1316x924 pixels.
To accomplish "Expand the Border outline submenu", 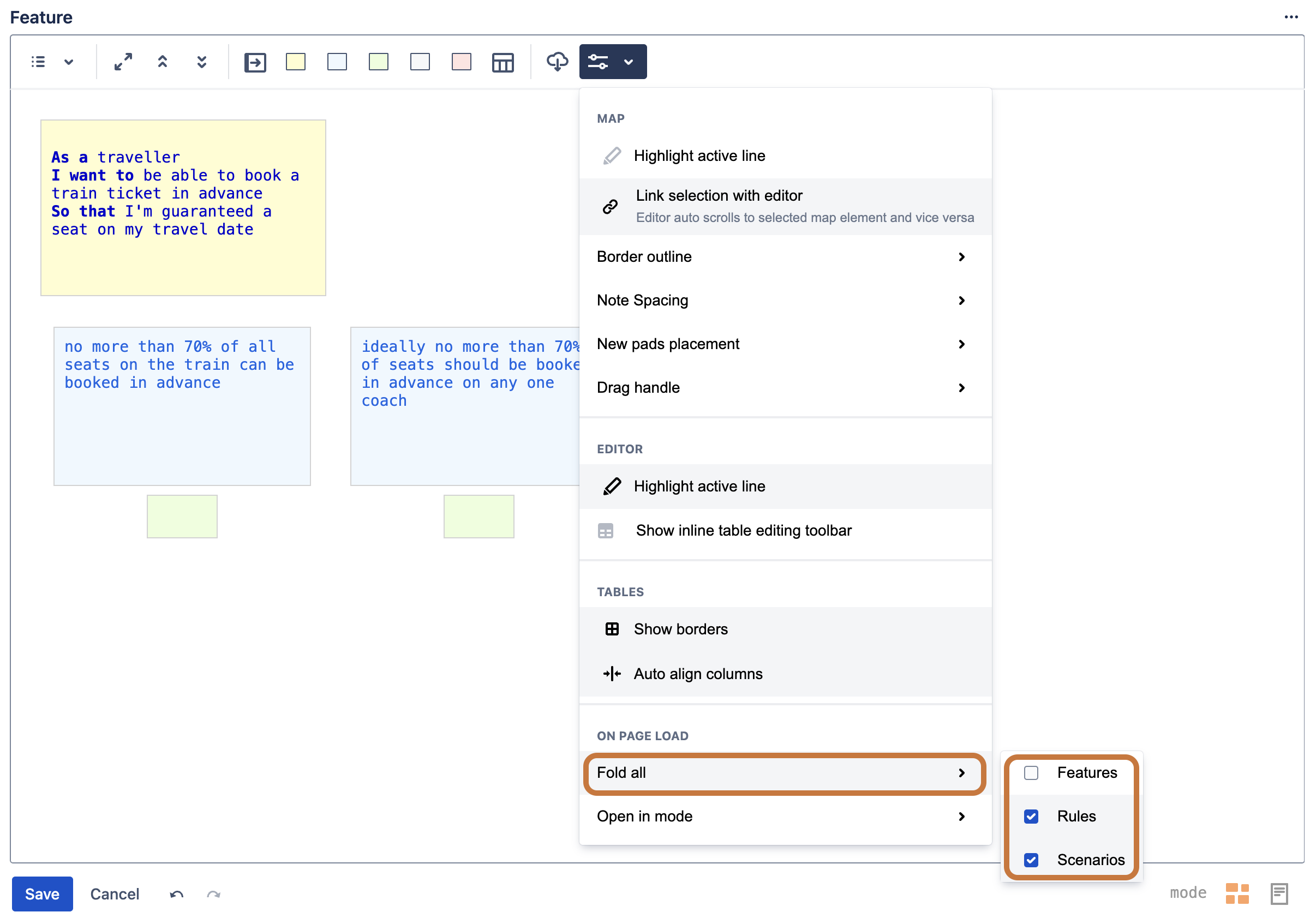I will pyautogui.click(x=785, y=256).
